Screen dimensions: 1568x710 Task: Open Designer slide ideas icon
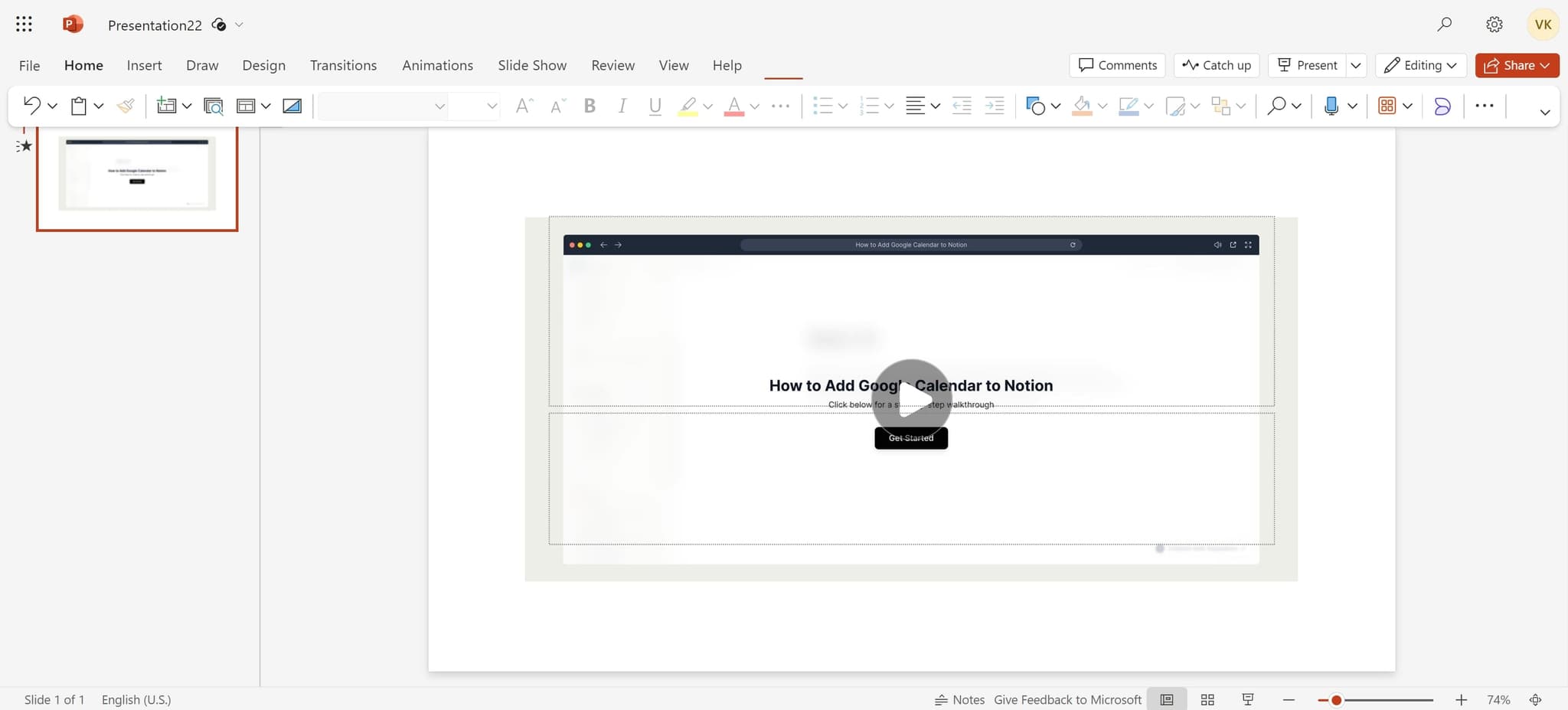click(x=214, y=106)
